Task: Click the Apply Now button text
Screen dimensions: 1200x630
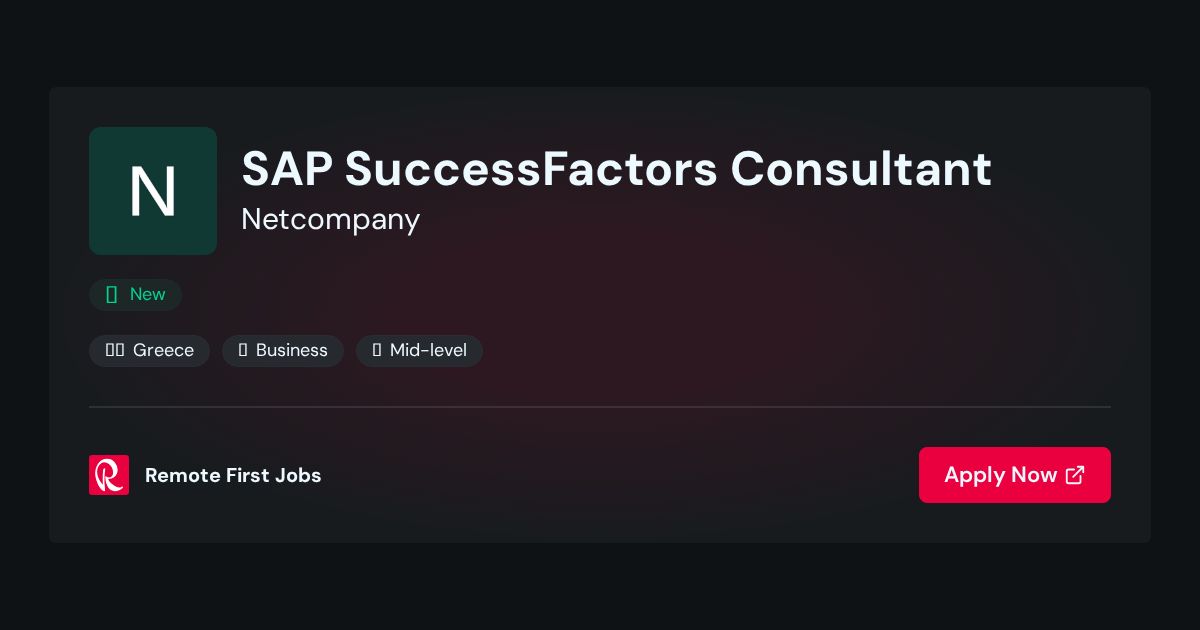Action: coord(1000,475)
